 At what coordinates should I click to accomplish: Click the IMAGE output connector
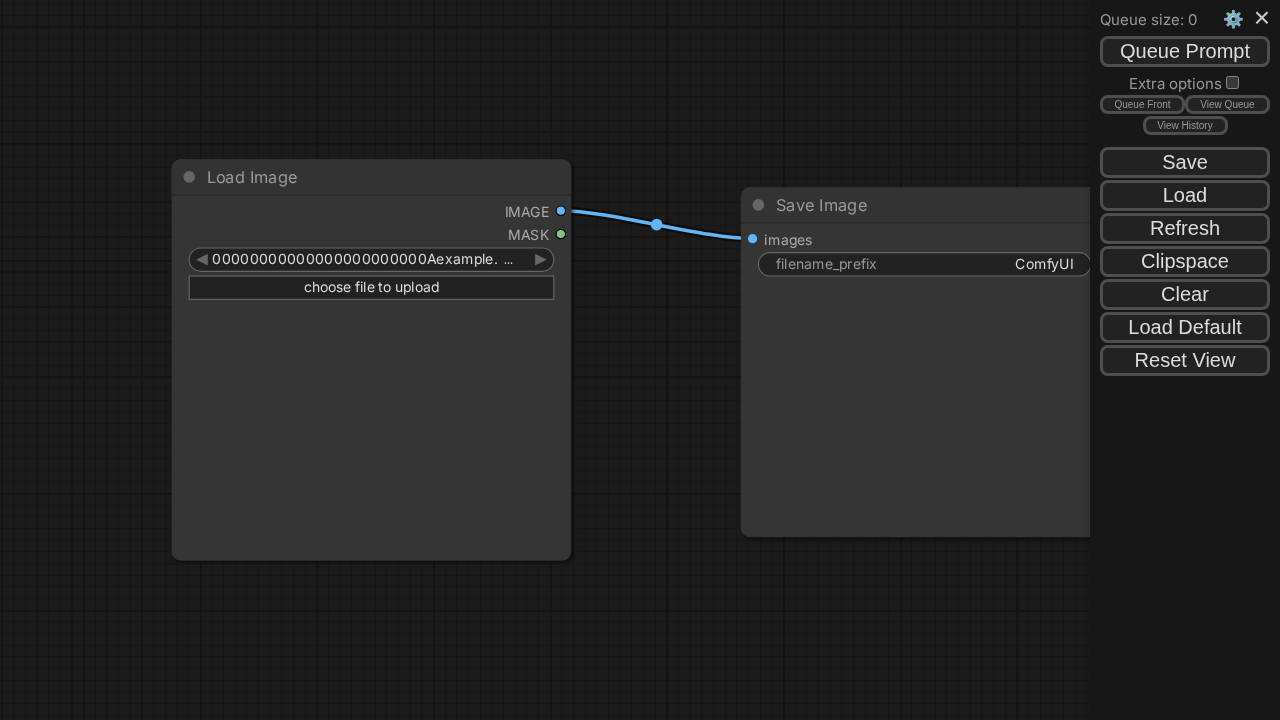[x=561, y=211]
